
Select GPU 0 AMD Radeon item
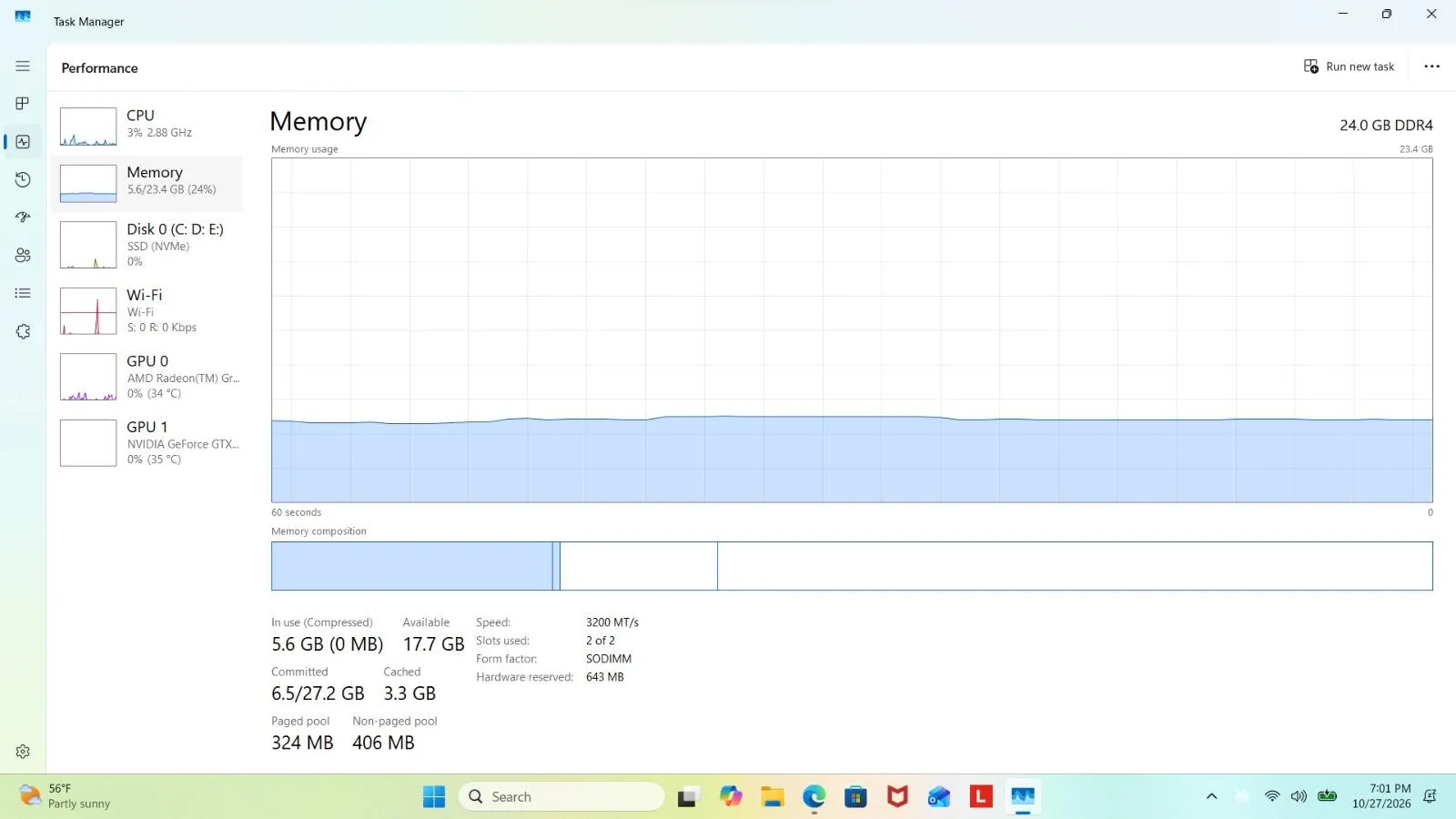(x=147, y=377)
